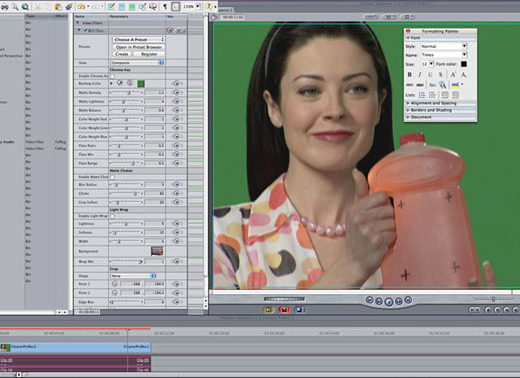Click the keyframe button for Wrap Mix
The width and height of the screenshot is (520, 378).
click(177, 262)
